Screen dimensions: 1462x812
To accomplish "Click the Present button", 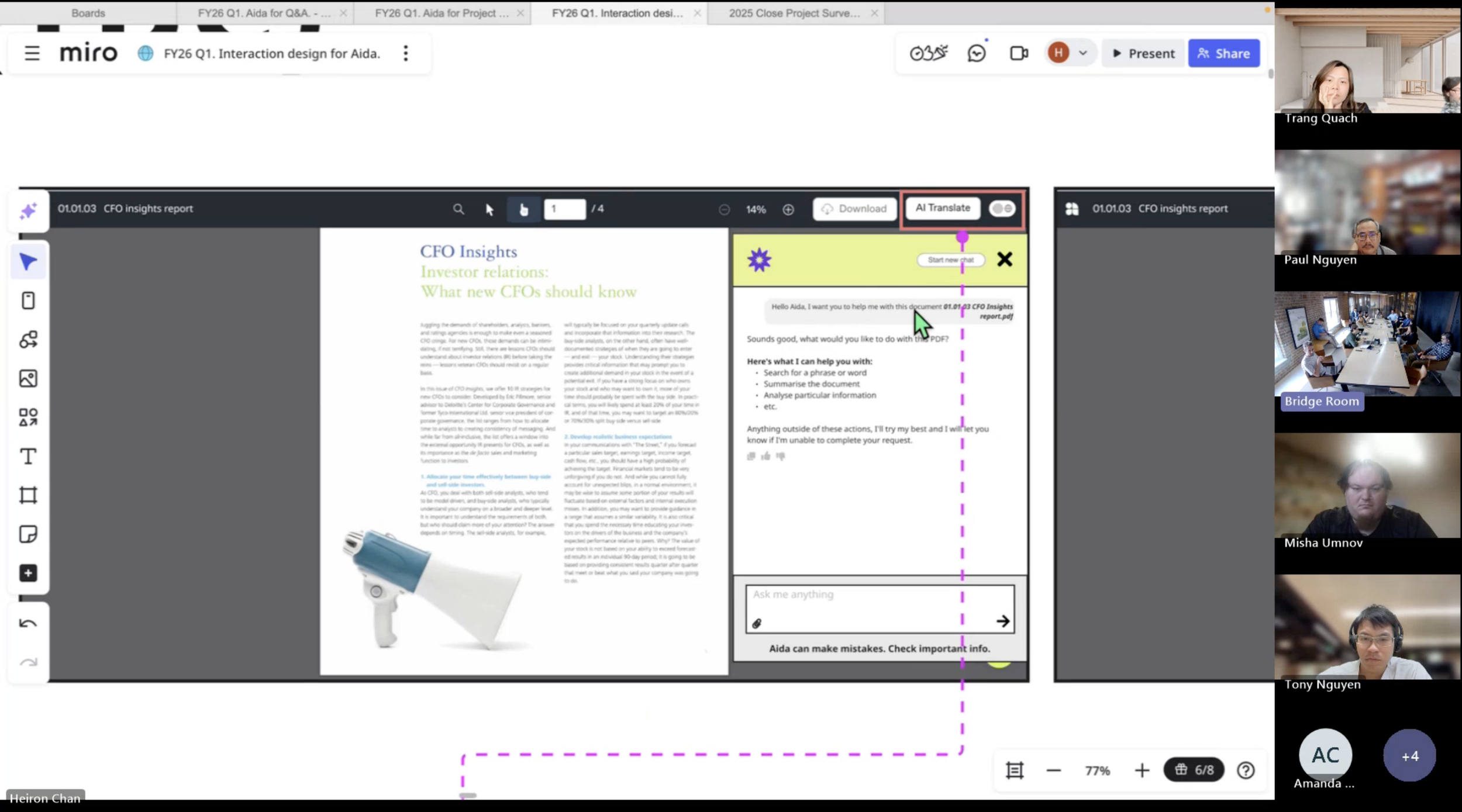I will click(x=1143, y=53).
